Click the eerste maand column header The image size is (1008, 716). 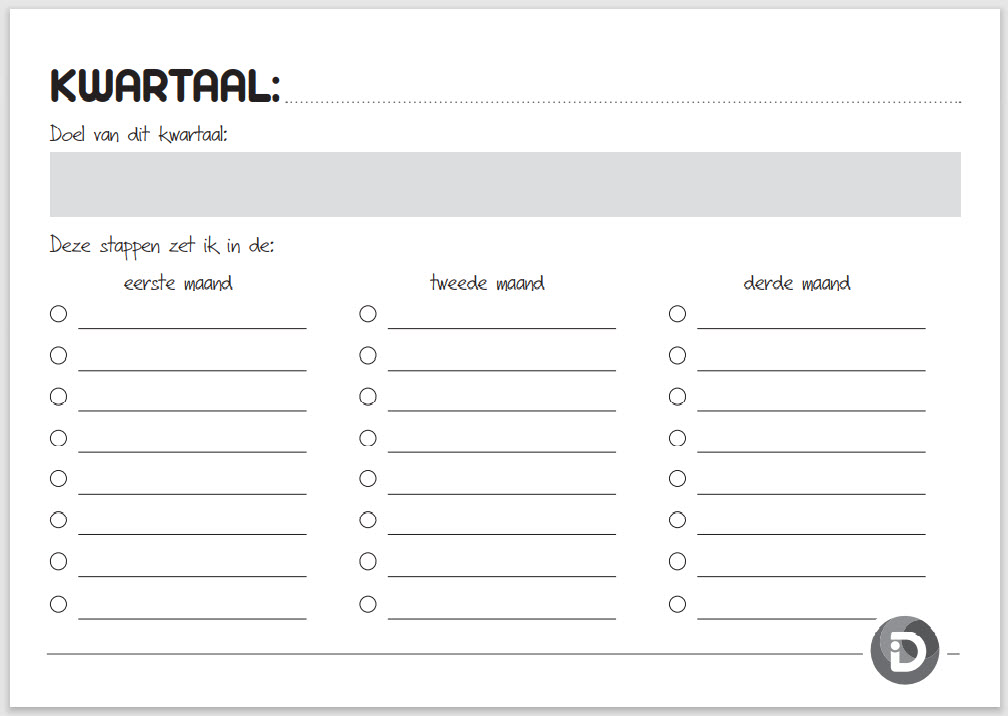click(178, 283)
